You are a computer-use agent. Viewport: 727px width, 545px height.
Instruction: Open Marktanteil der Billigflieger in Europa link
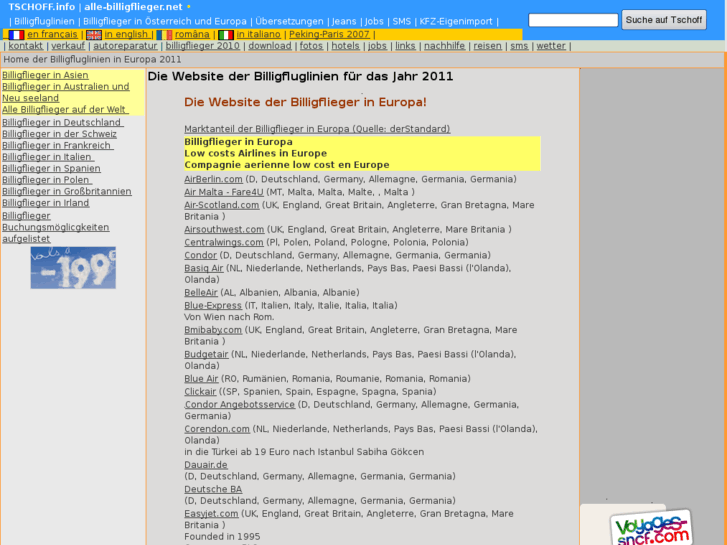pyautogui.click(x=317, y=129)
